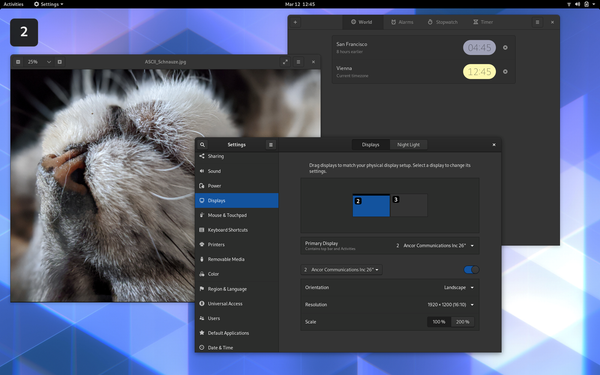Open the 25% zoom dropdown in image viewer
The height and width of the screenshot is (375, 600).
39,62
